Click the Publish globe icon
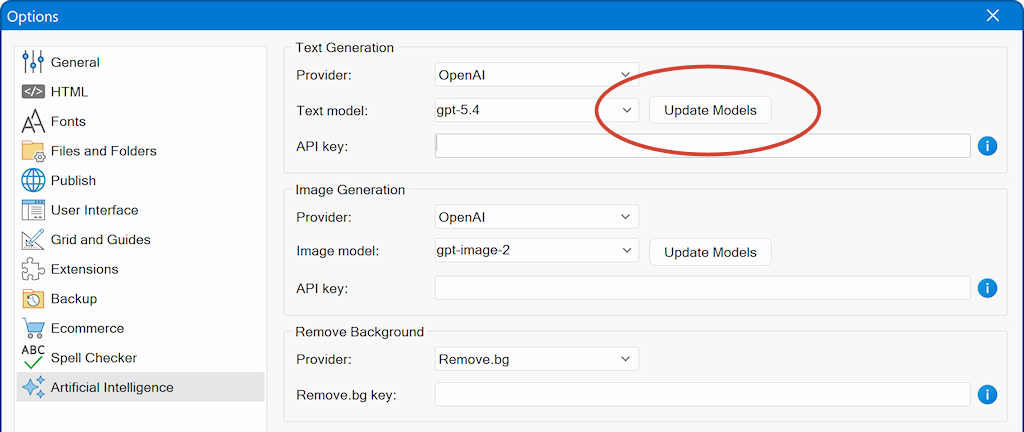This screenshot has height=432, width=1024. [33, 181]
